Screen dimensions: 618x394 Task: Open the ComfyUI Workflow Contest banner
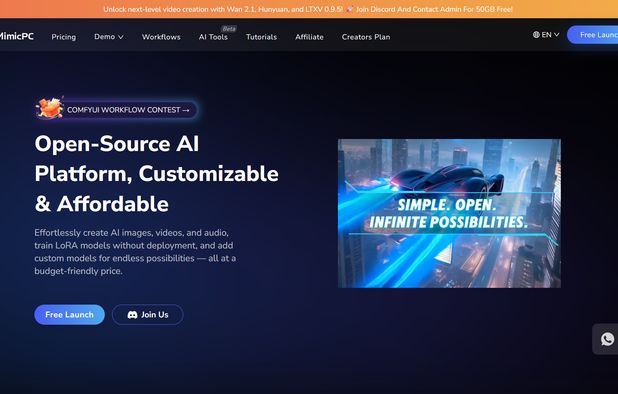point(117,110)
